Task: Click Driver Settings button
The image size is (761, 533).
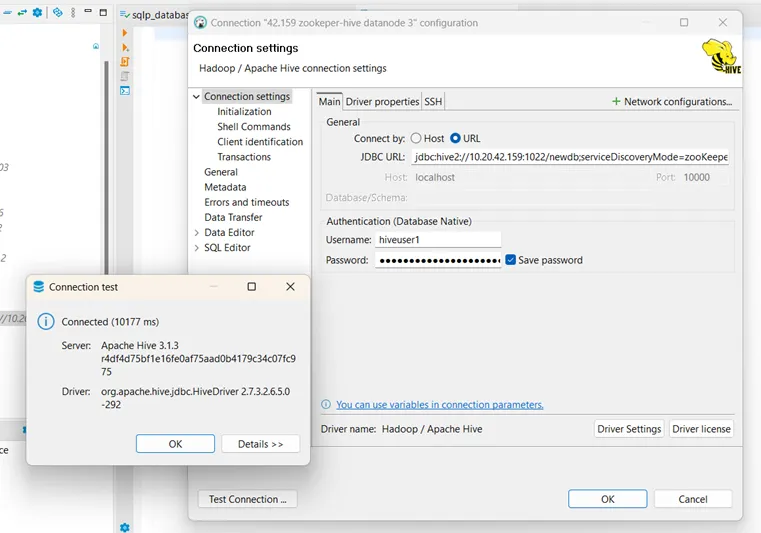Action: coord(629,429)
